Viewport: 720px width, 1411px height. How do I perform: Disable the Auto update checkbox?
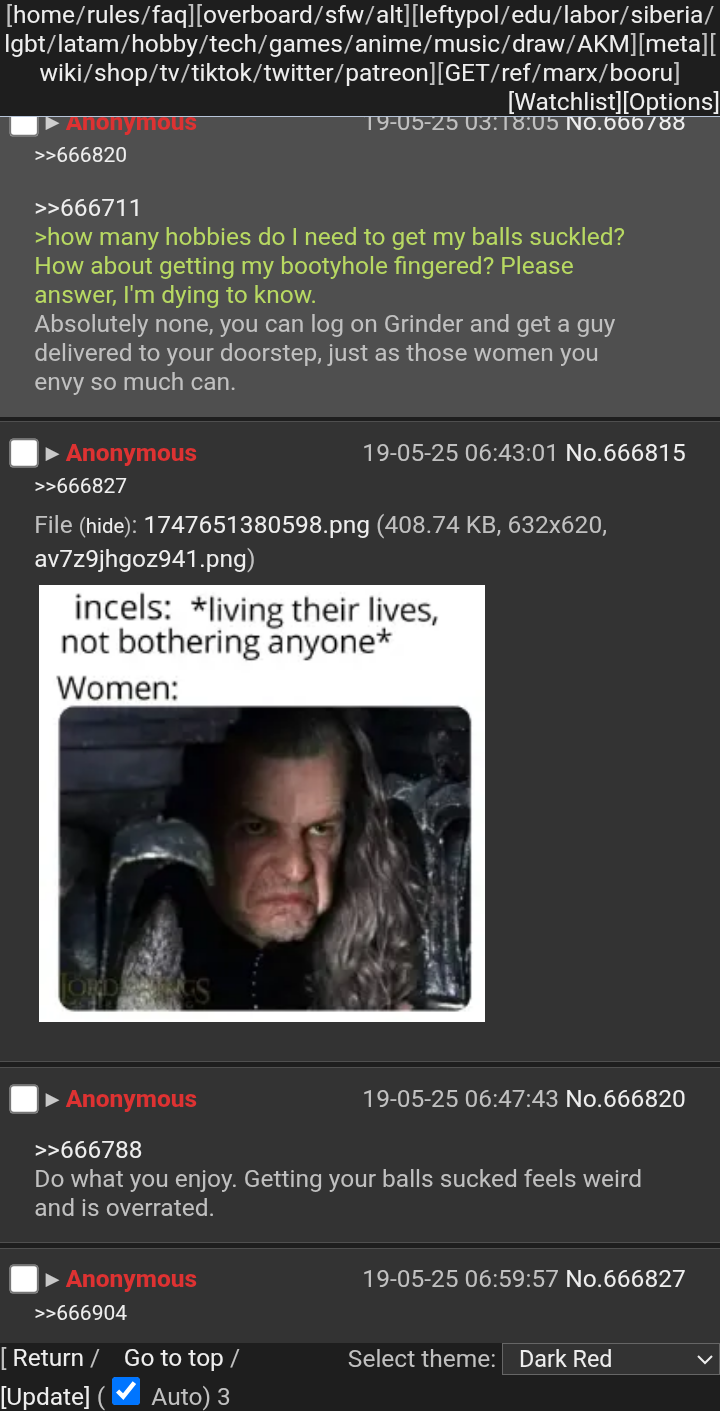(x=126, y=1391)
